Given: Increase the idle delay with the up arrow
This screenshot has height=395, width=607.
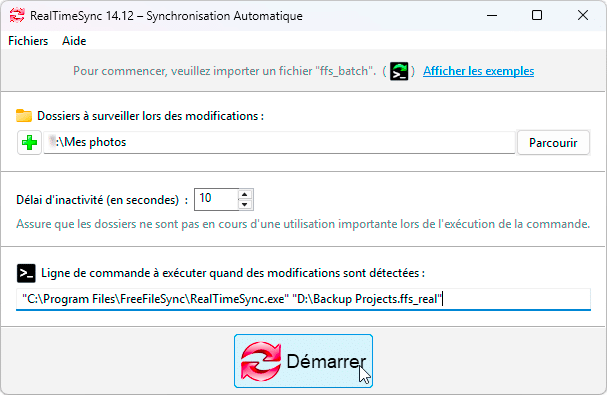Looking at the screenshot, I should coord(244,194).
